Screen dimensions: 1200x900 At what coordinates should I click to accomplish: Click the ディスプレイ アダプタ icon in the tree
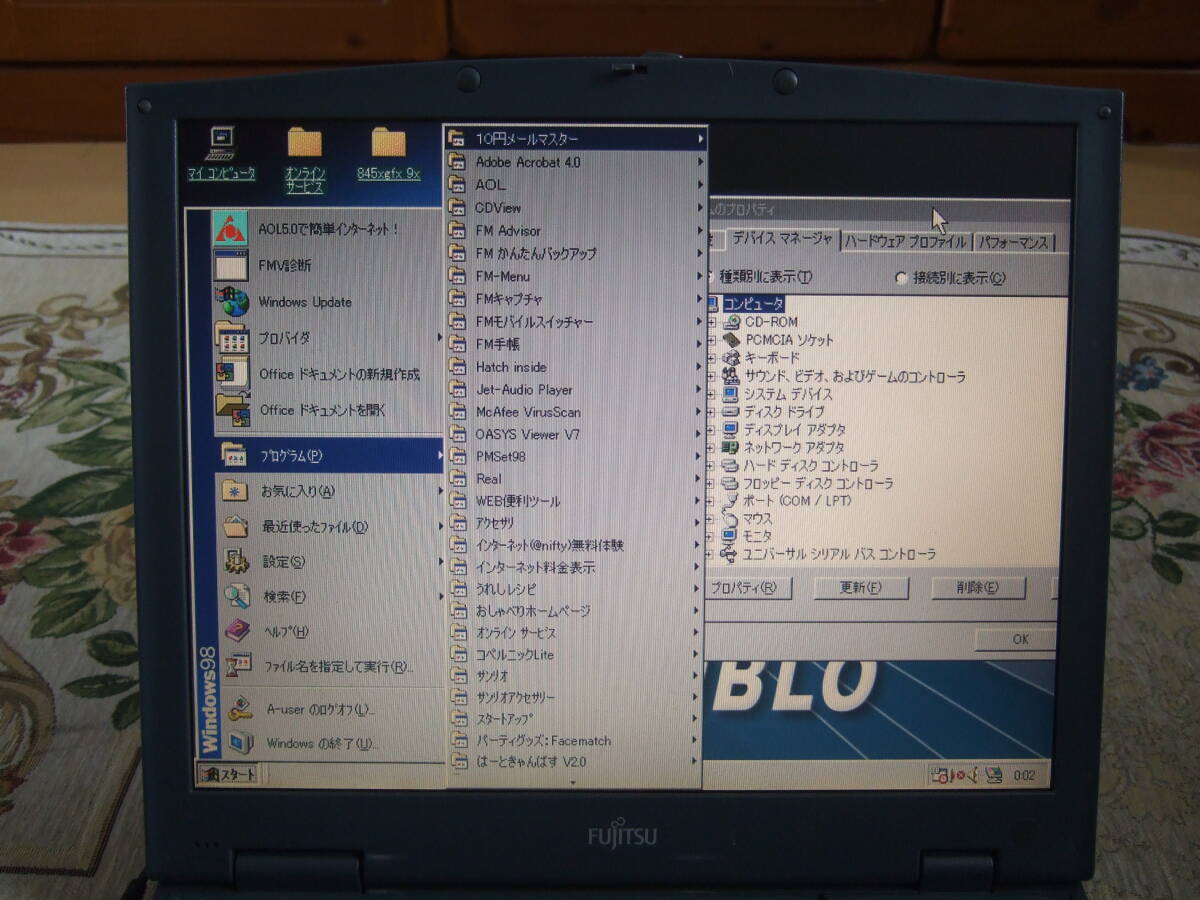tap(731, 430)
